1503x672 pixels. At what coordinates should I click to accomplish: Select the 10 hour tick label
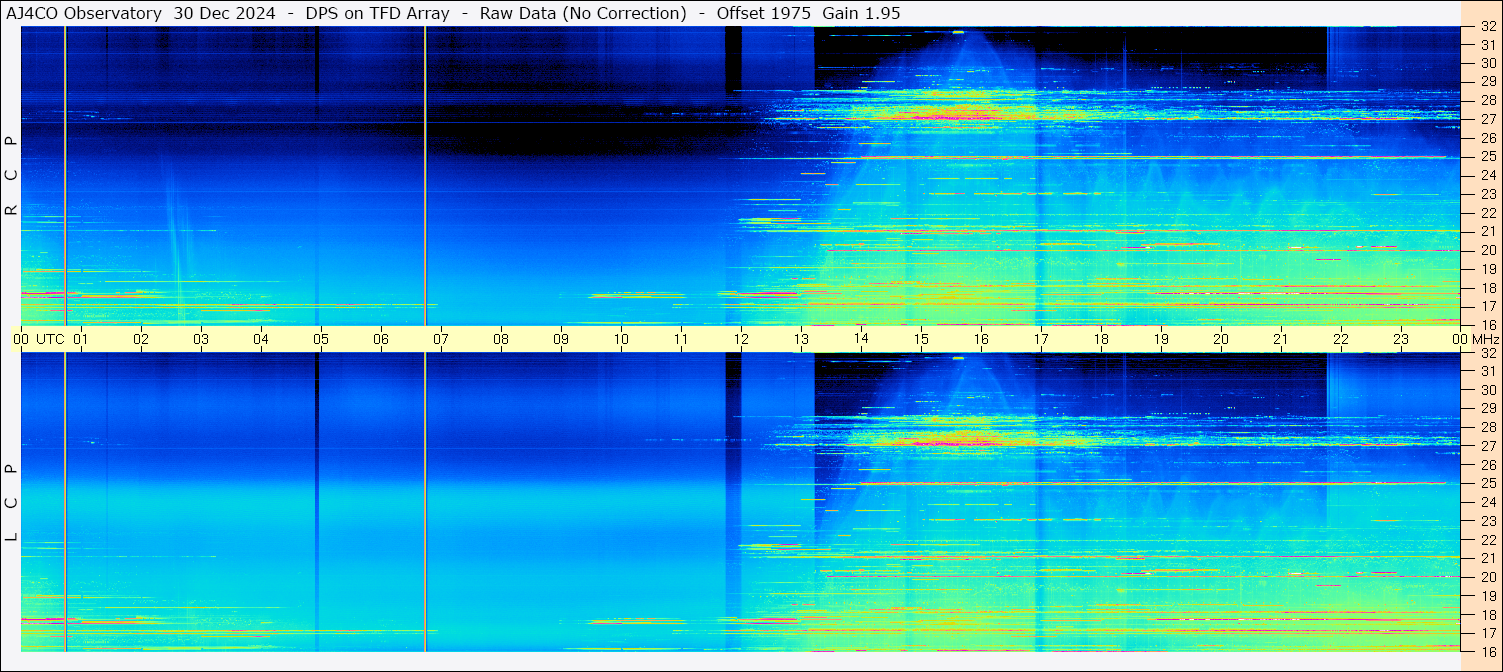click(x=621, y=339)
